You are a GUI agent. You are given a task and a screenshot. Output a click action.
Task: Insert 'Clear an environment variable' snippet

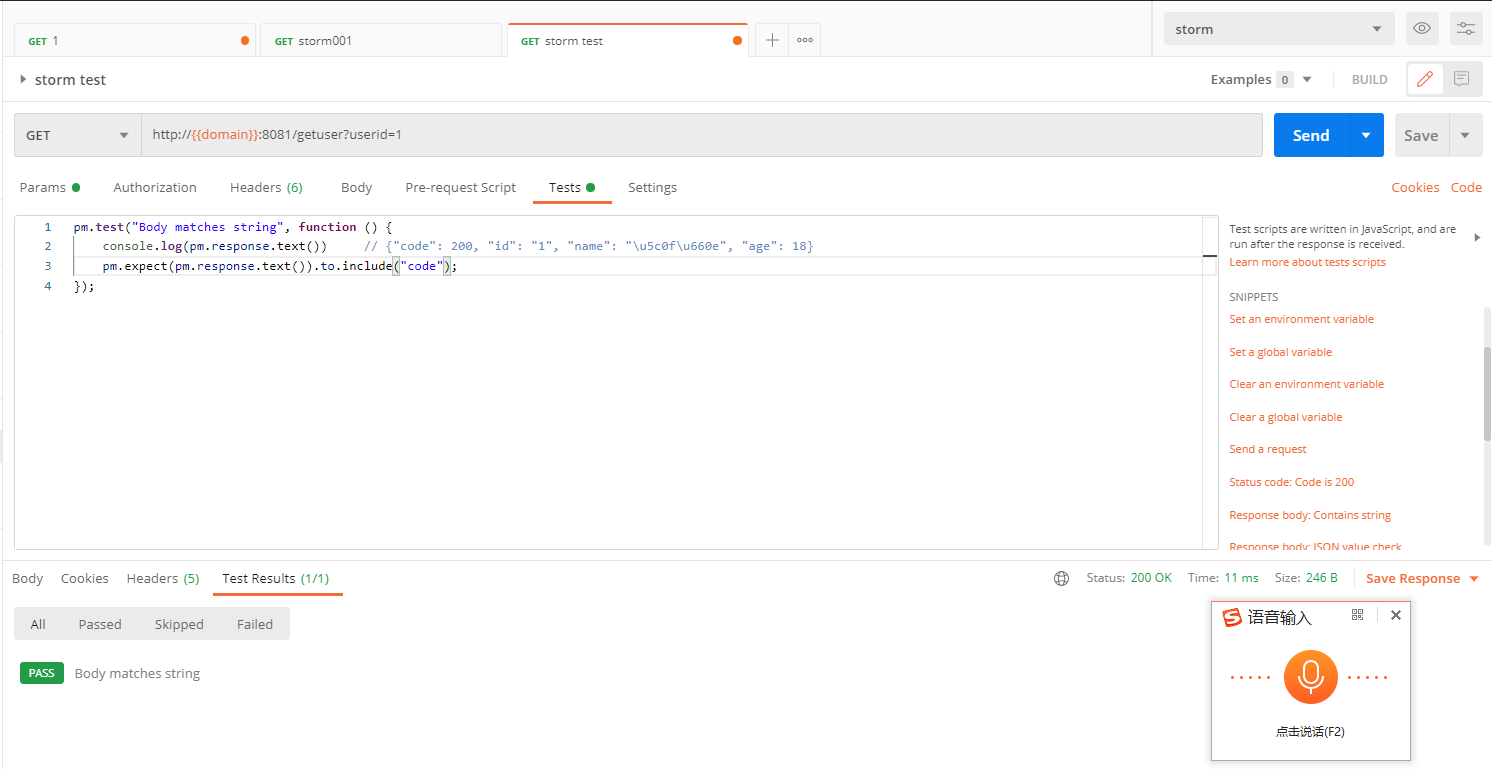(x=1306, y=384)
